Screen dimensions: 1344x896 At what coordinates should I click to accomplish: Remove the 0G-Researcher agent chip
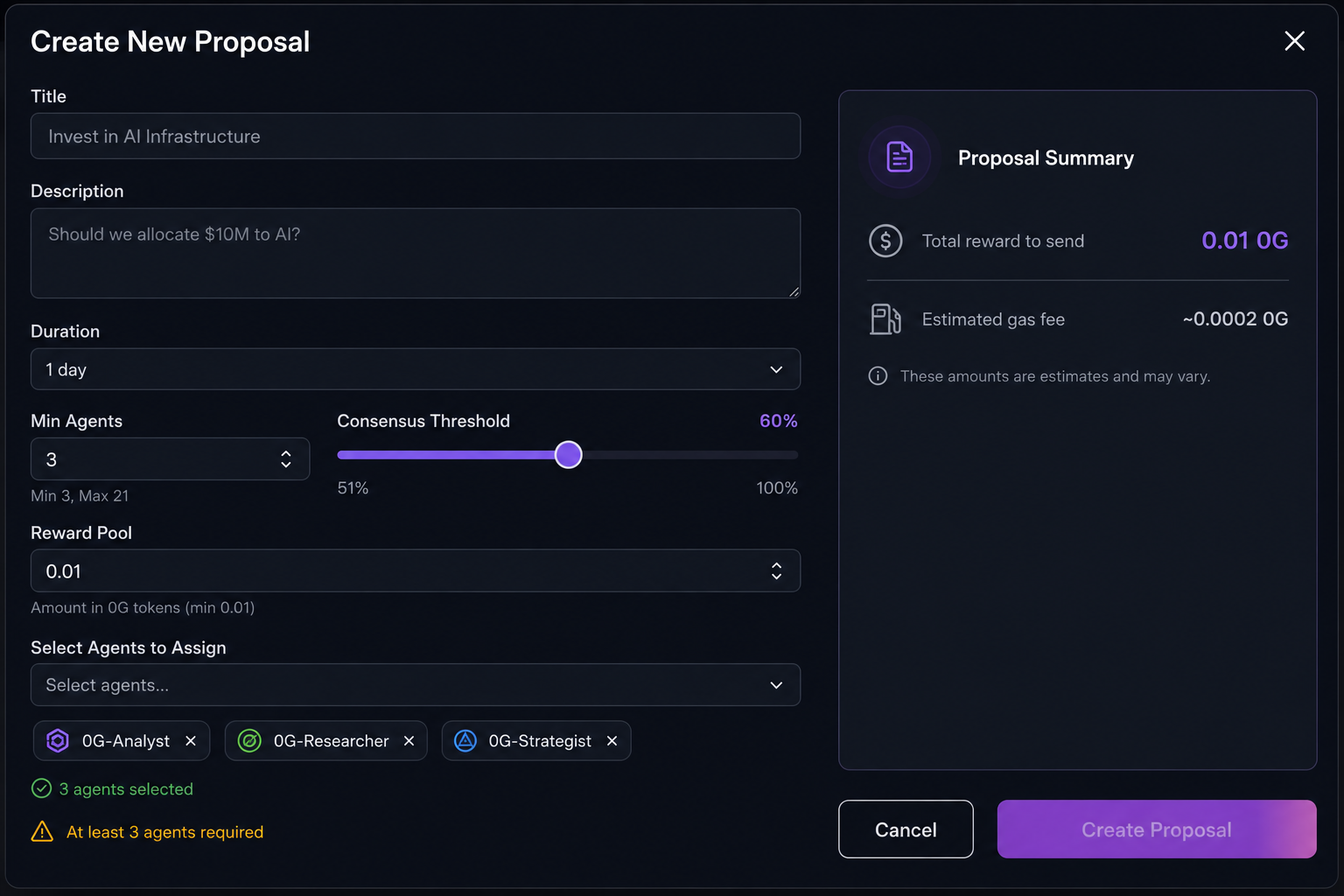click(x=409, y=741)
